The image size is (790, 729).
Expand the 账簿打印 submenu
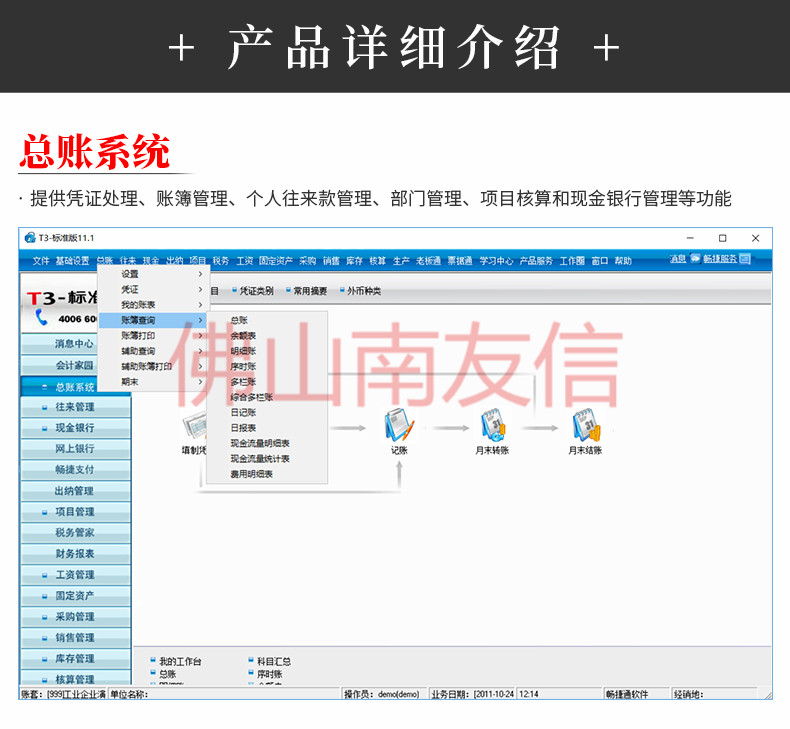pyautogui.click(x=154, y=336)
